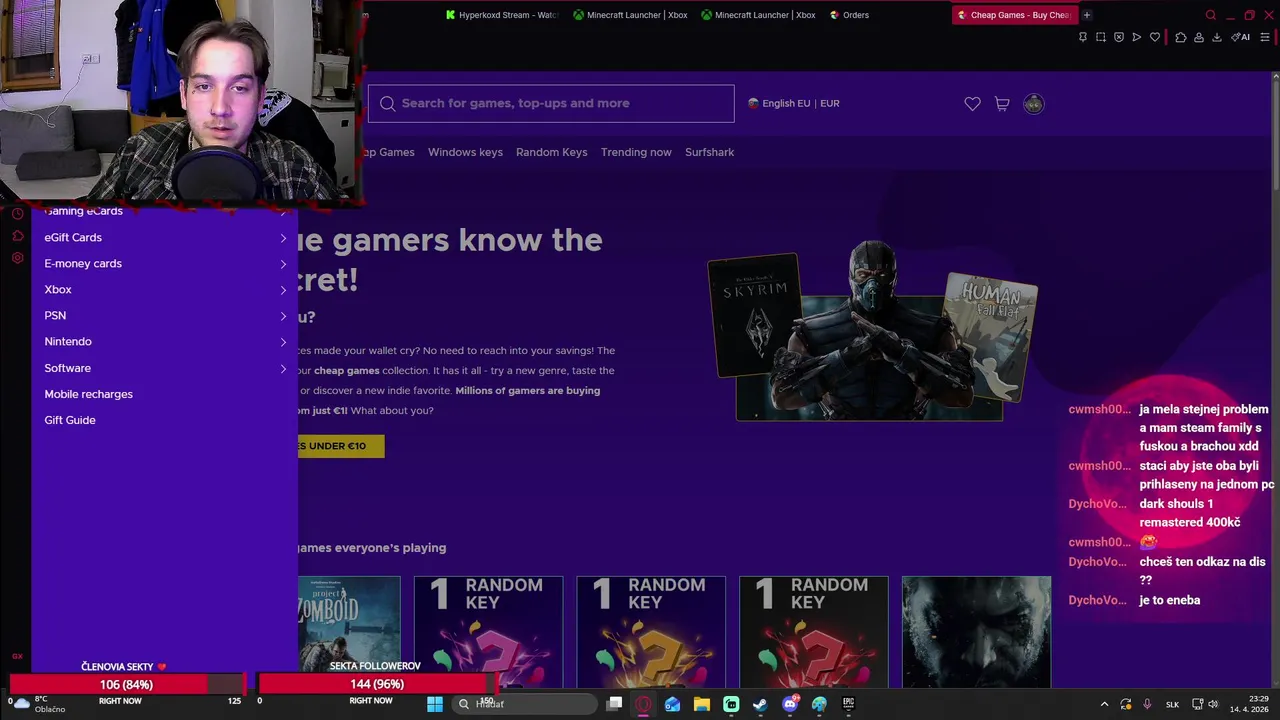The height and width of the screenshot is (720, 1280).
Task: Click the pinboard pin icon in browser toolbar
Action: pos(1083,37)
